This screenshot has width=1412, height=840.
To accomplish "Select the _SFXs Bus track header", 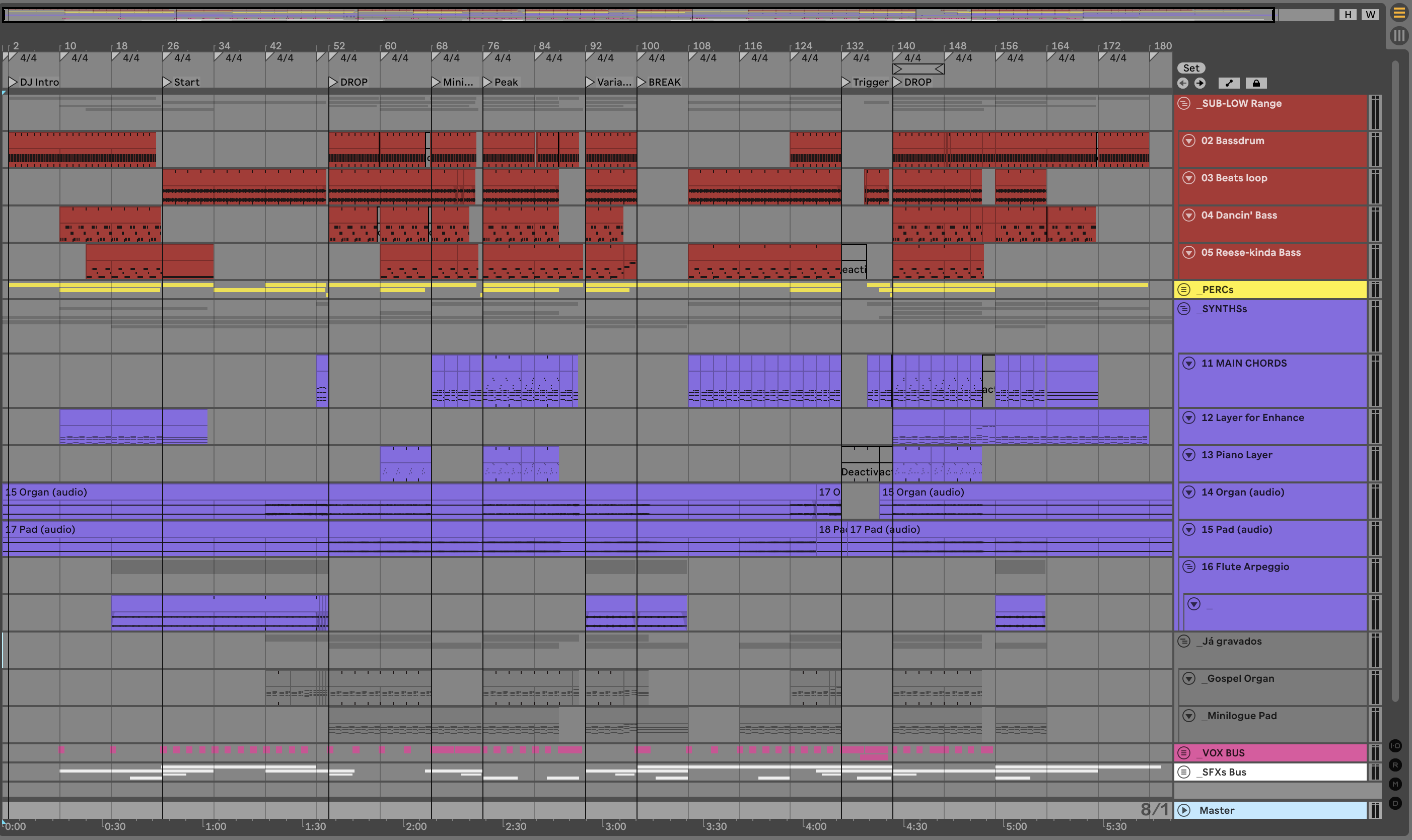I will (x=1270, y=772).
